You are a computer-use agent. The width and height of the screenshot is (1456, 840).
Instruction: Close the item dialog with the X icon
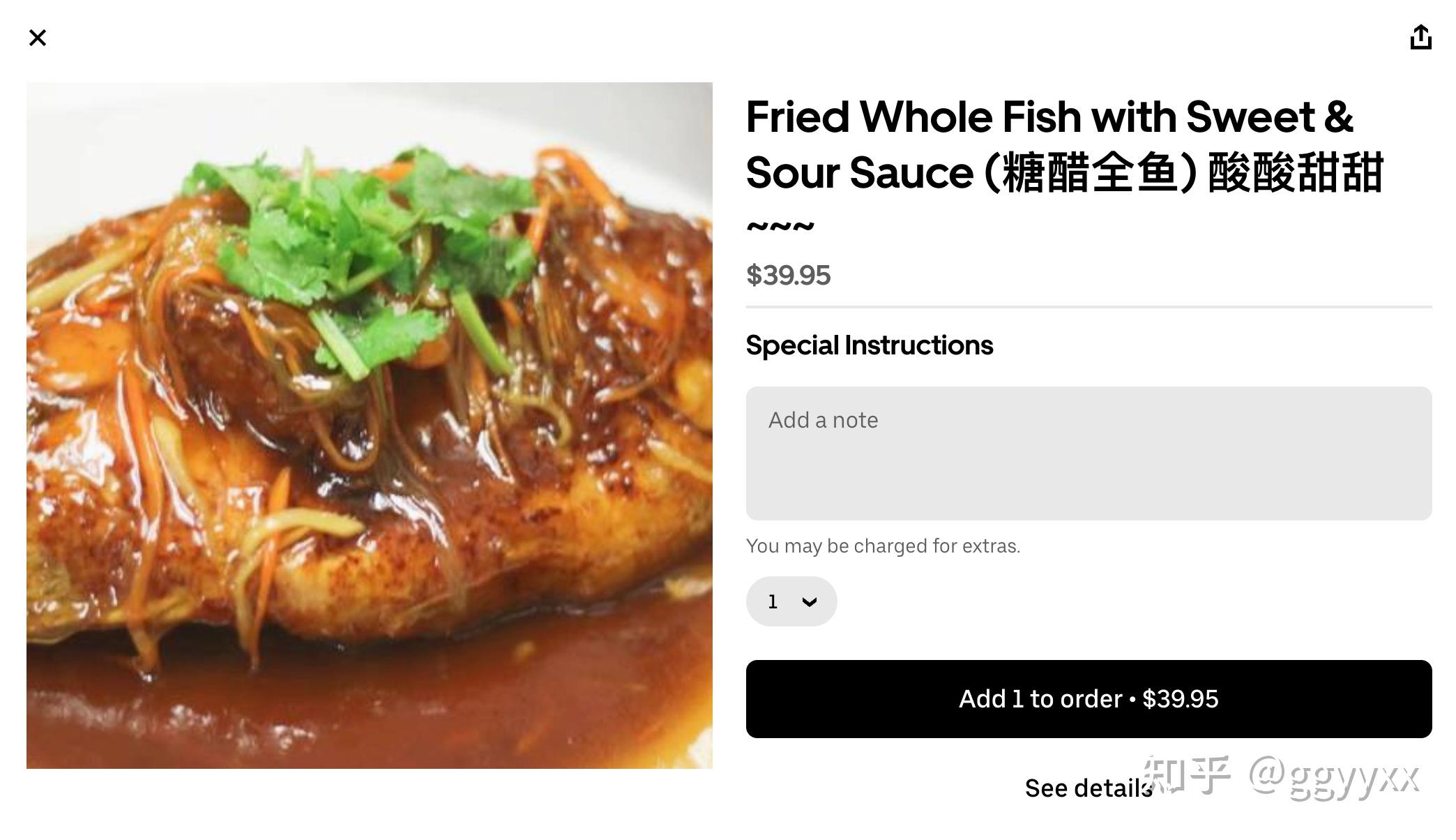click(x=38, y=38)
